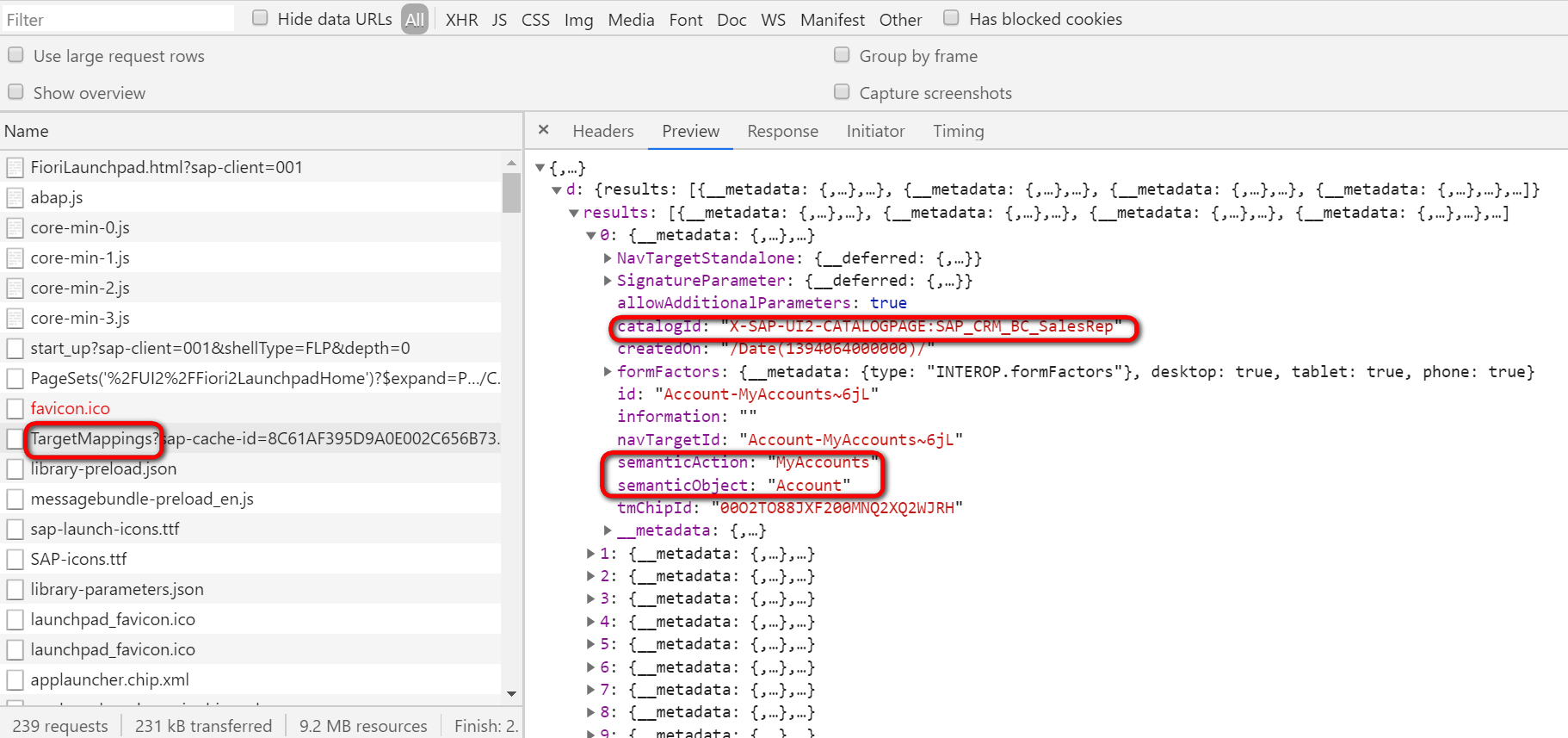Collapse the results array node
This screenshot has width=1568, height=738.
click(x=574, y=213)
